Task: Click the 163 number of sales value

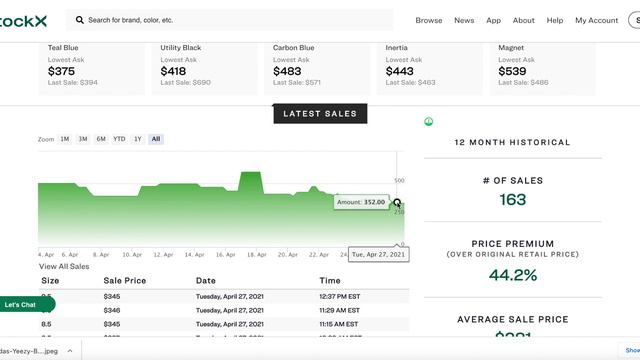Action: click(513, 200)
